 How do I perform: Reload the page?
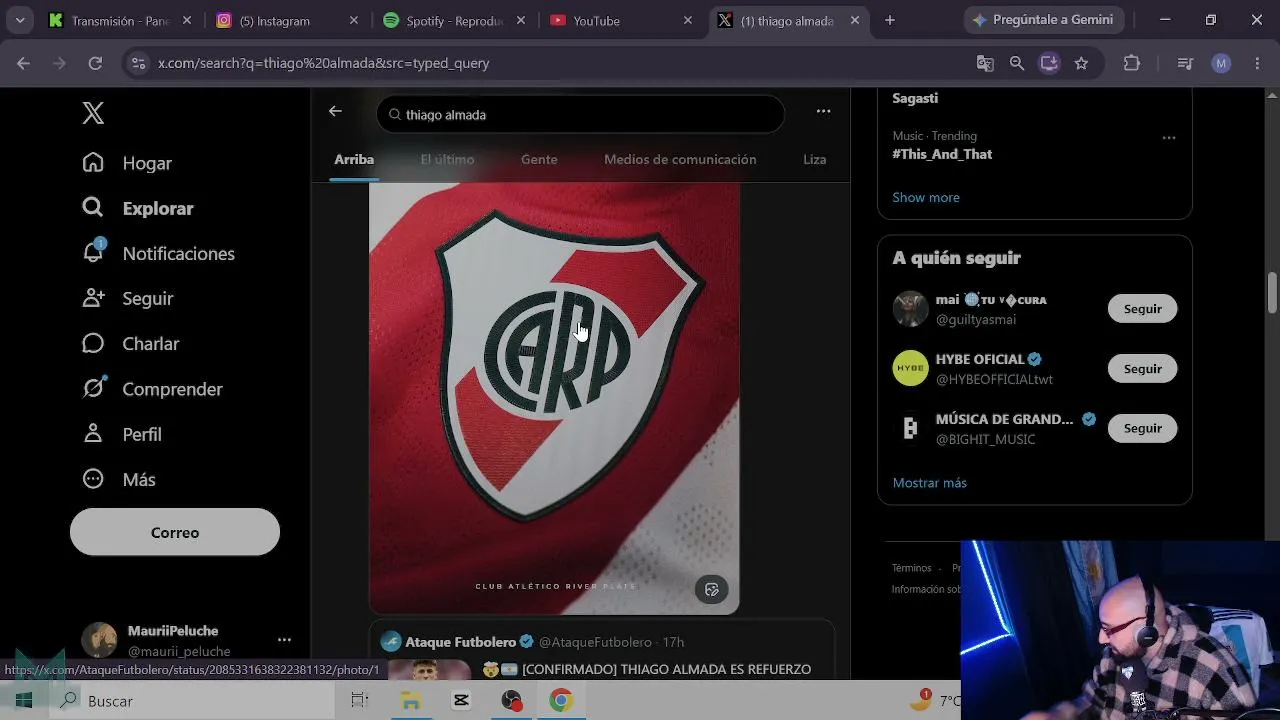95,63
